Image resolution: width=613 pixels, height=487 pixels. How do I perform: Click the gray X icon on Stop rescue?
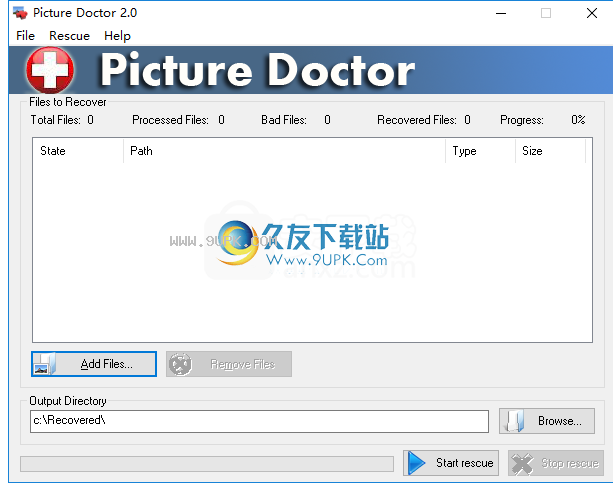pyautogui.click(x=522, y=464)
